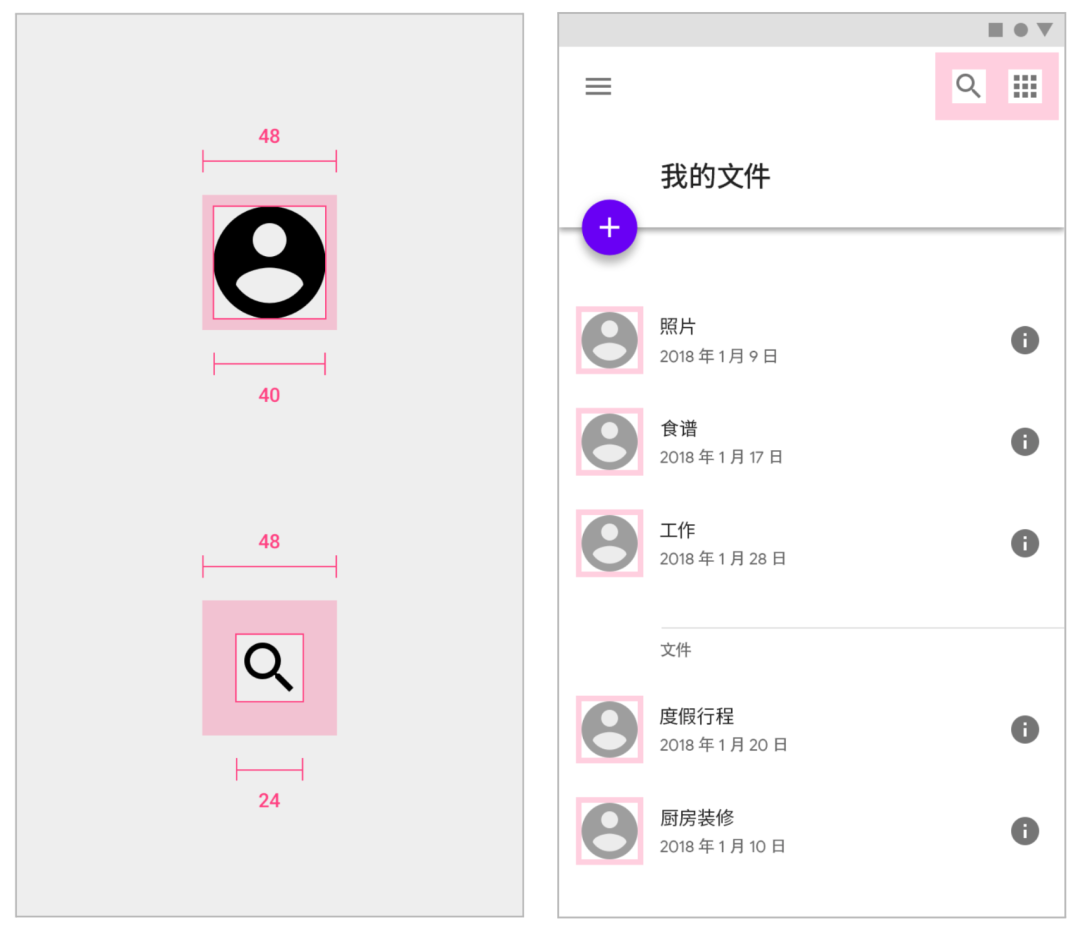Switch to grid view icon
The height and width of the screenshot is (933, 1080).
[1024, 86]
